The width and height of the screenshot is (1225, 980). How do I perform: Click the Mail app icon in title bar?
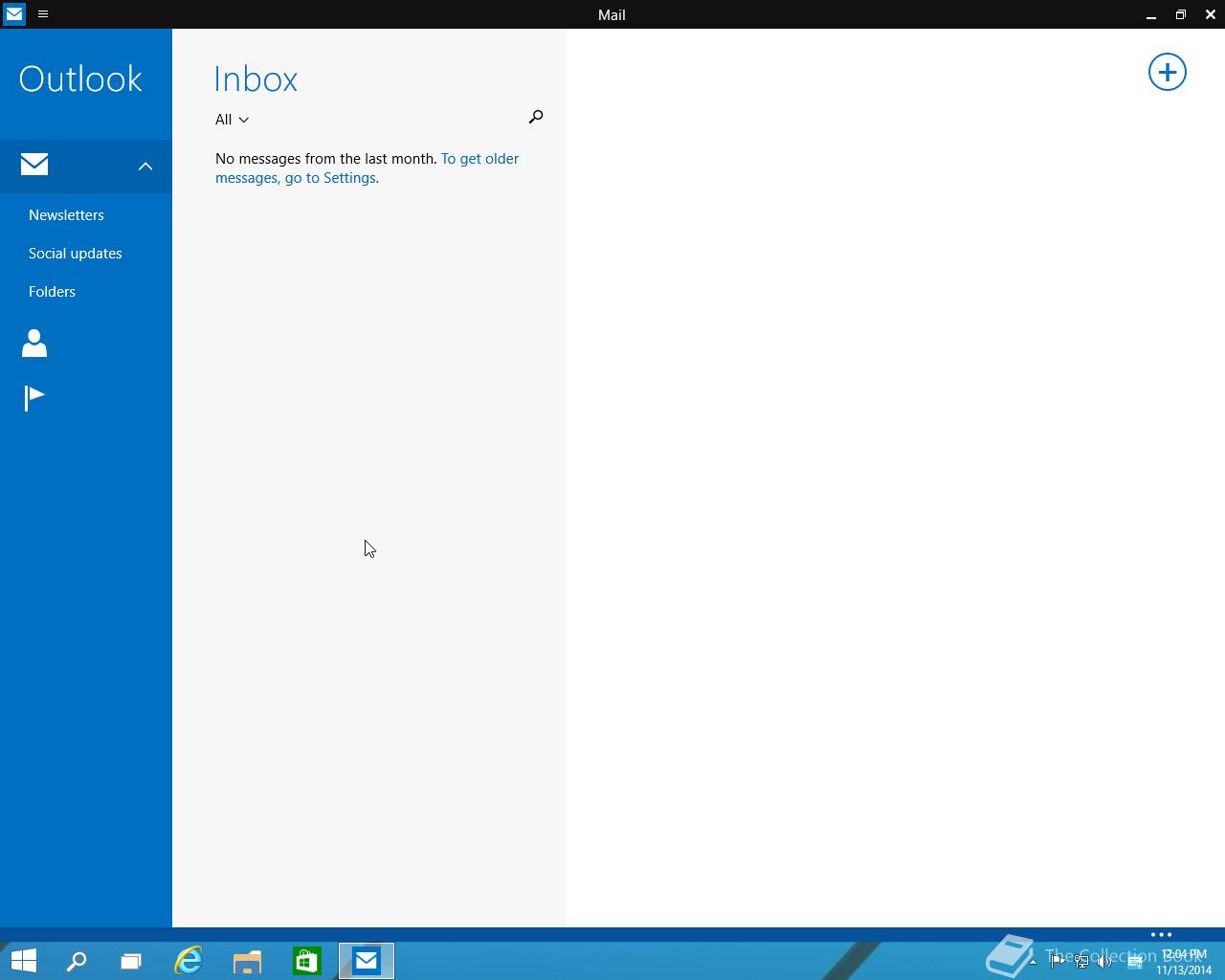(x=14, y=14)
